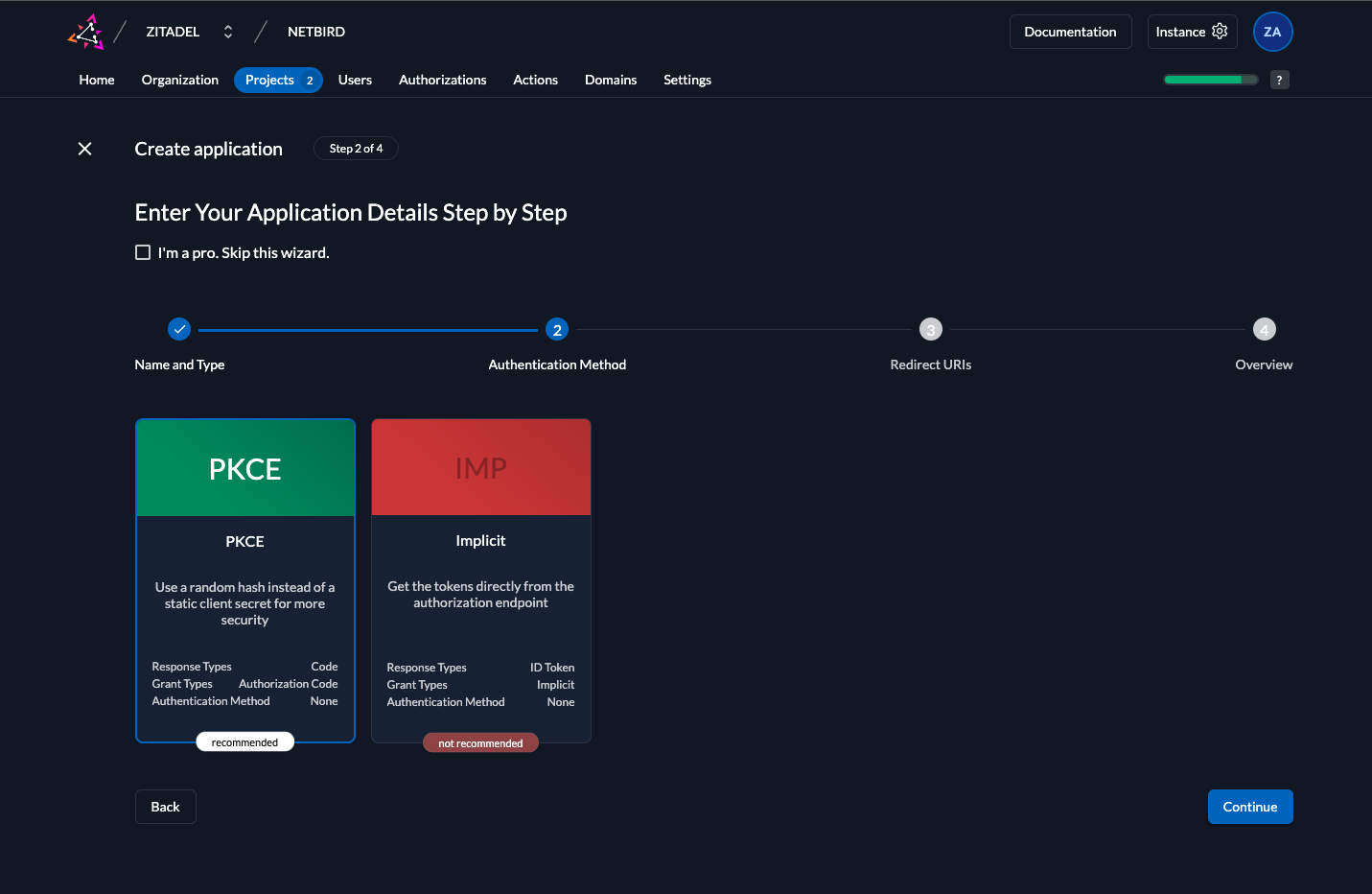Open the Domains section from the navigation
This screenshot has width=1372, height=894.
click(x=611, y=80)
